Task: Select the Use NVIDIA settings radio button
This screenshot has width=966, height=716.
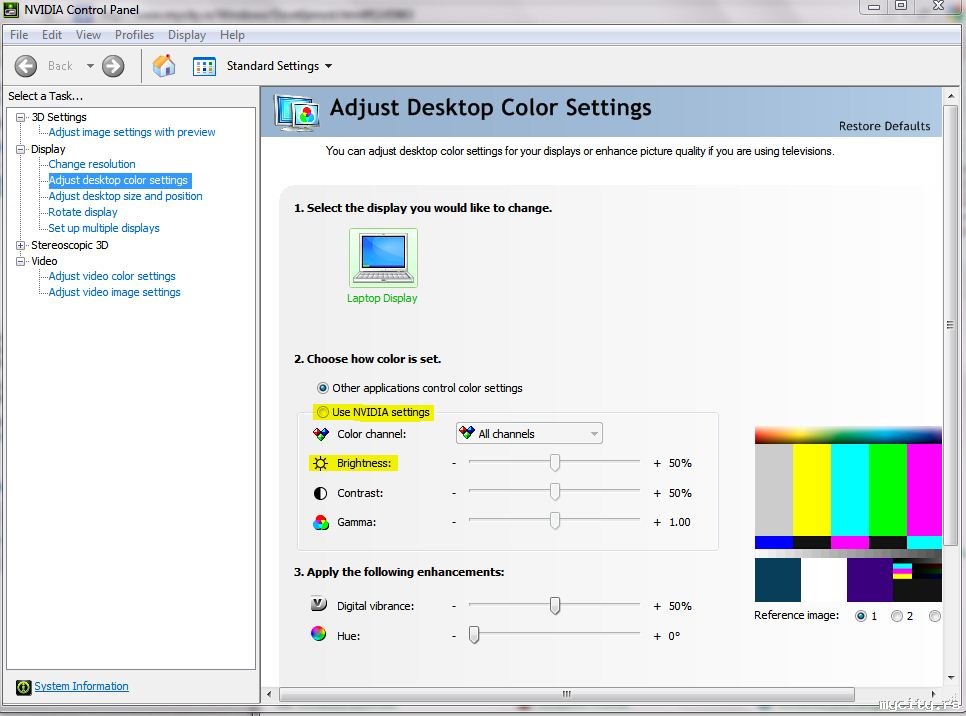Action: point(323,412)
